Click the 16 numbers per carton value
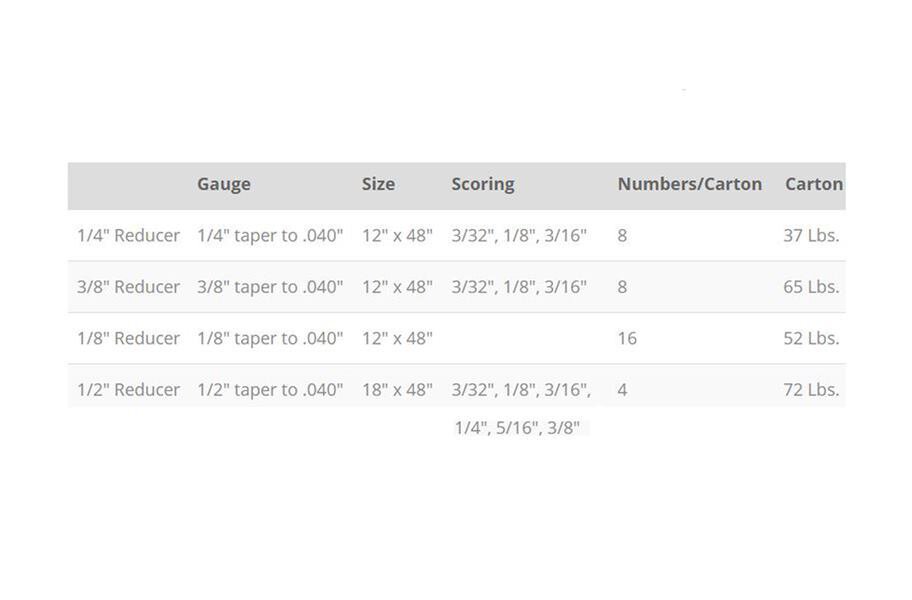 click(x=627, y=338)
